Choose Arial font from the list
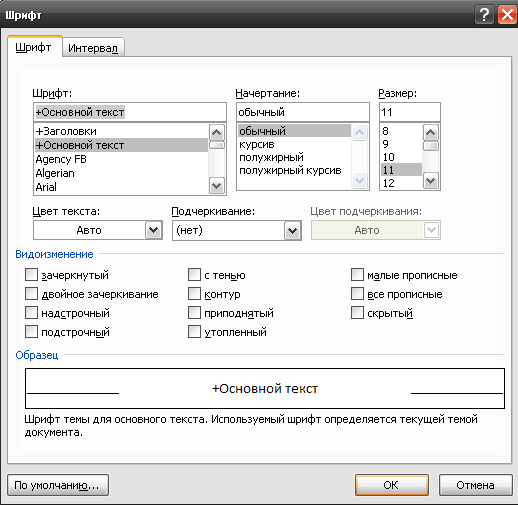Screen dimensions: 518x505 point(121,187)
